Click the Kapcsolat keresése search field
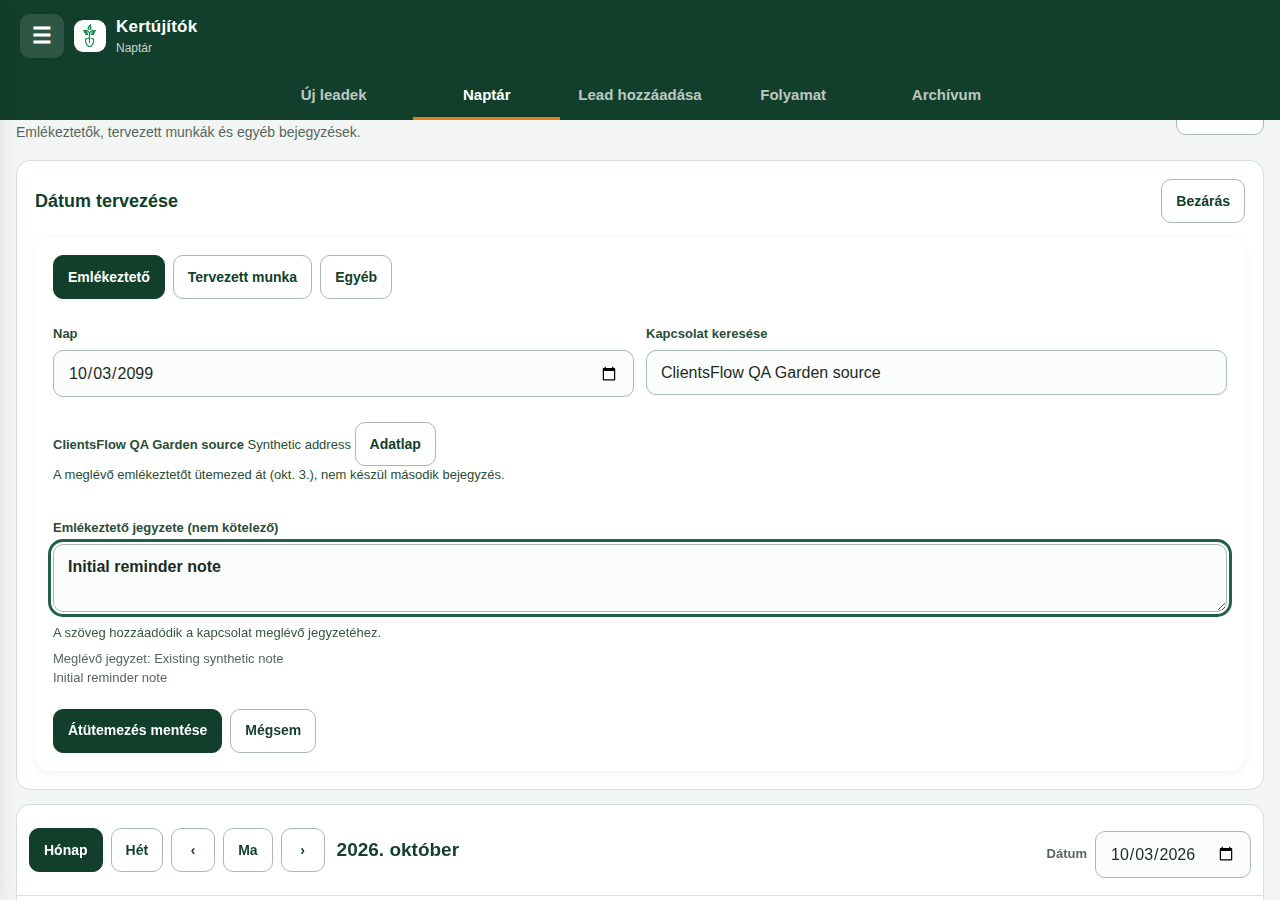The image size is (1280, 900). coord(936,373)
